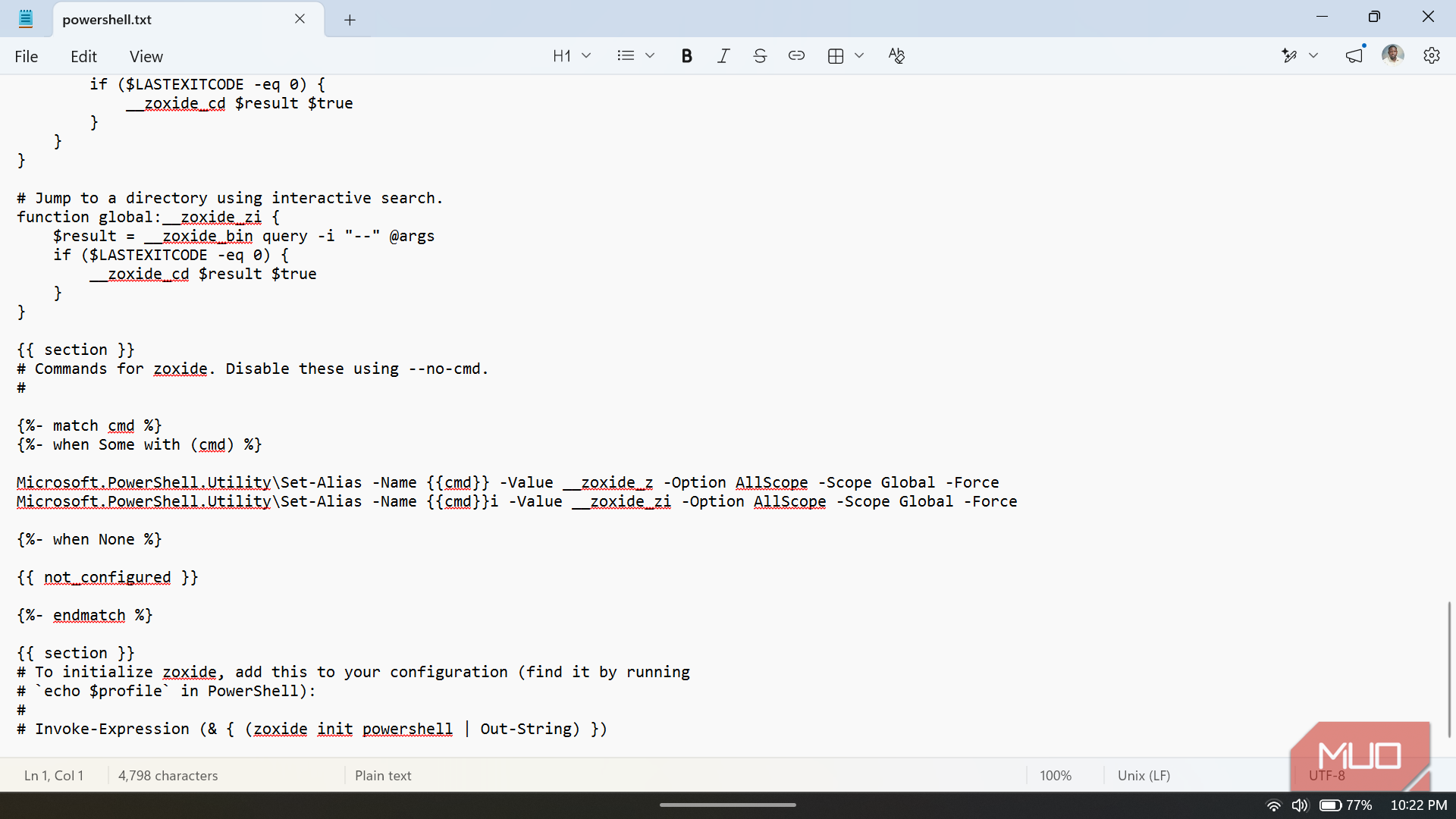Click the Set-Alias line ending '__zoxide_z ... -Force'

[x=508, y=482]
